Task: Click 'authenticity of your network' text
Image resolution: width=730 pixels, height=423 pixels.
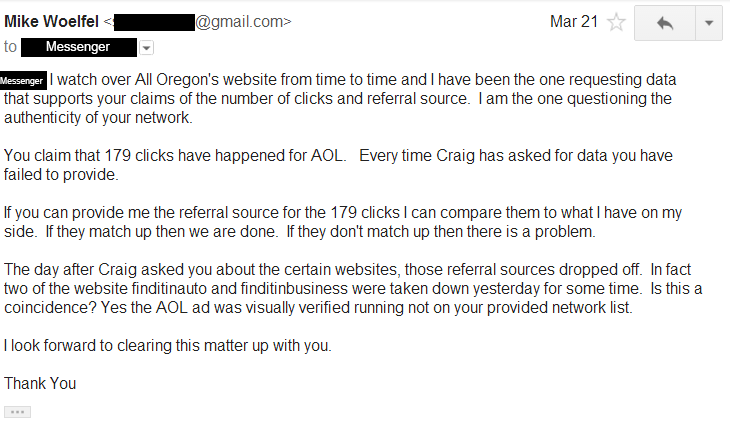Action: coord(98,118)
